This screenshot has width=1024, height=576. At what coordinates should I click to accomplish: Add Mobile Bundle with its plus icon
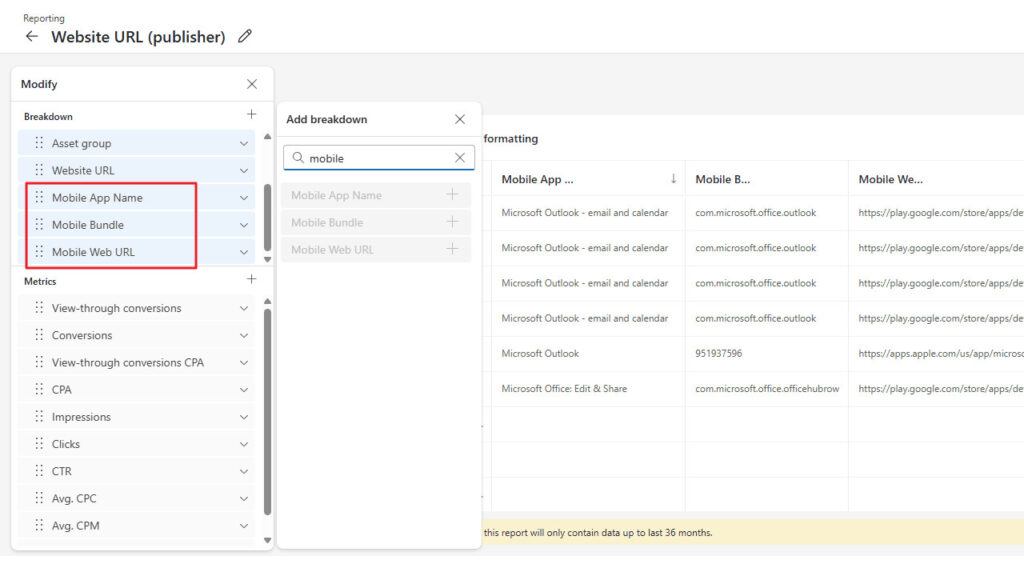(x=452, y=222)
